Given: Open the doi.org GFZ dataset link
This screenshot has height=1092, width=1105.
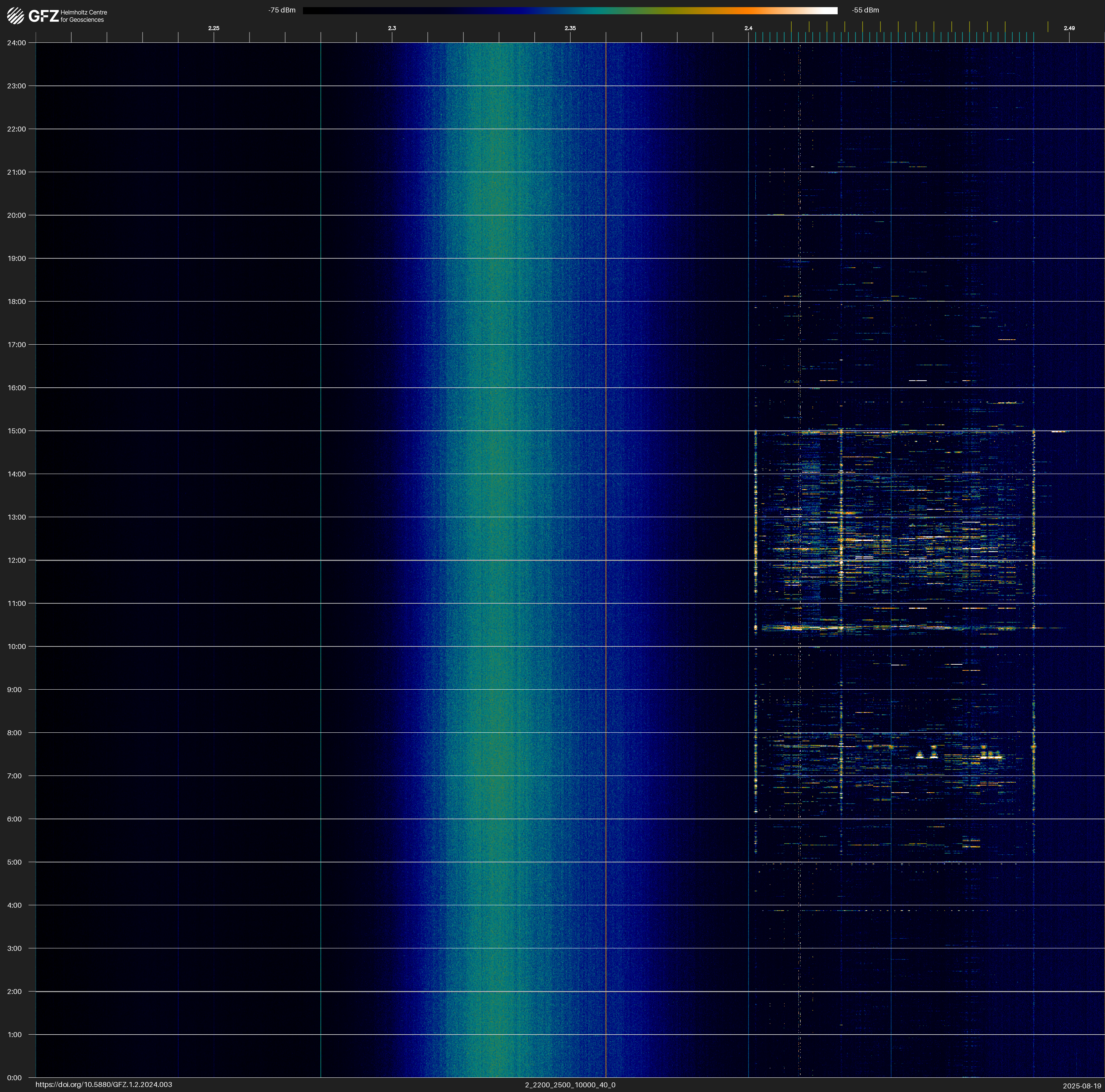Looking at the screenshot, I should (x=103, y=1085).
